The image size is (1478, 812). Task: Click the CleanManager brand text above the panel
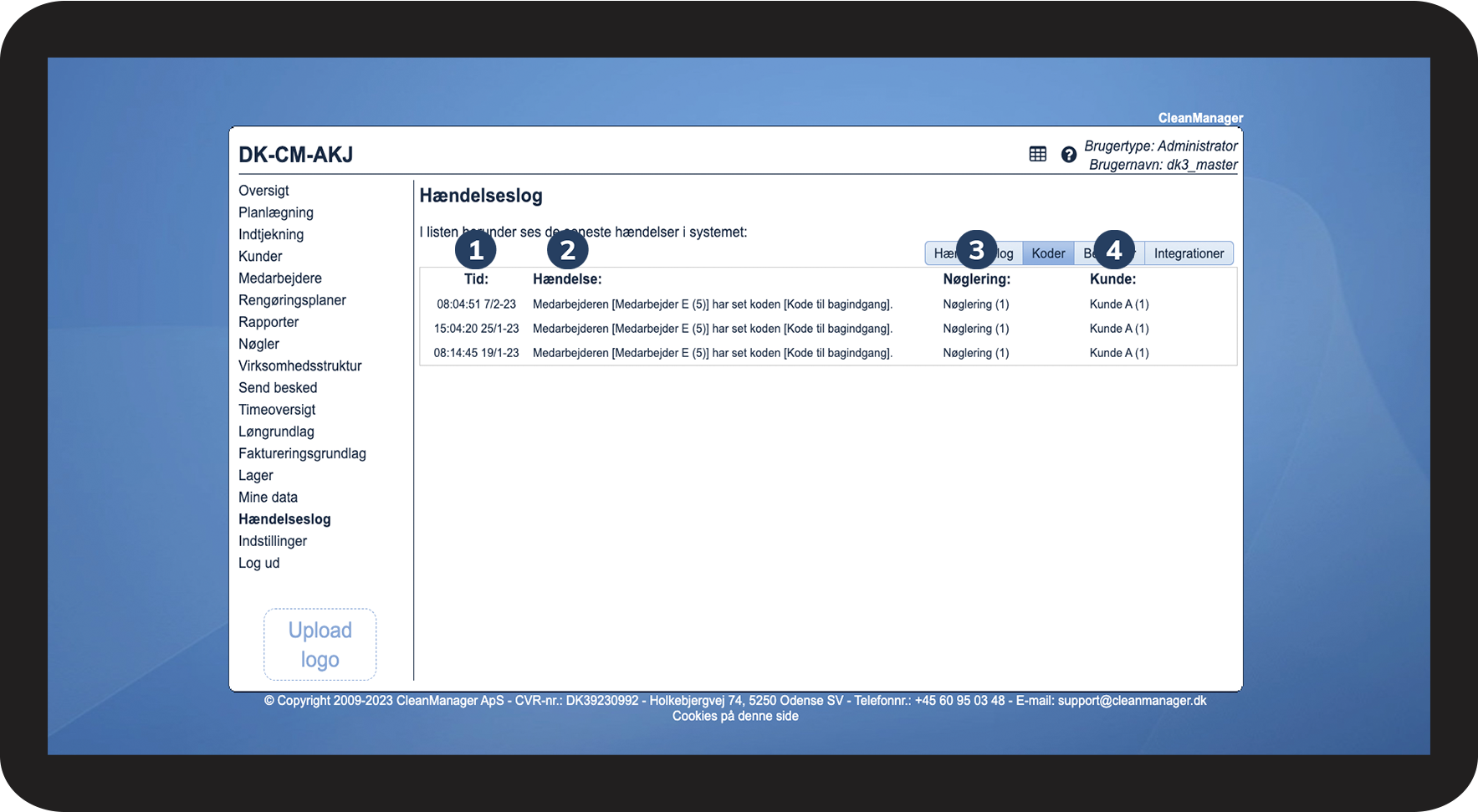(1200, 118)
